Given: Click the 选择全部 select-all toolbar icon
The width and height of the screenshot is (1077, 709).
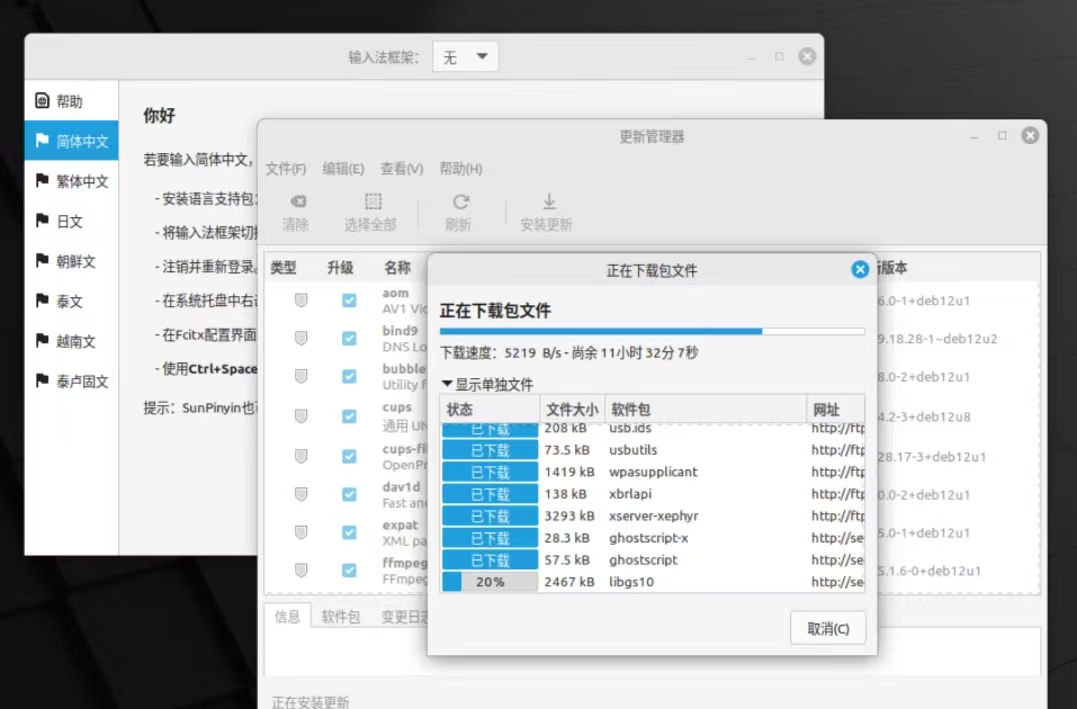Looking at the screenshot, I should coord(373,201).
